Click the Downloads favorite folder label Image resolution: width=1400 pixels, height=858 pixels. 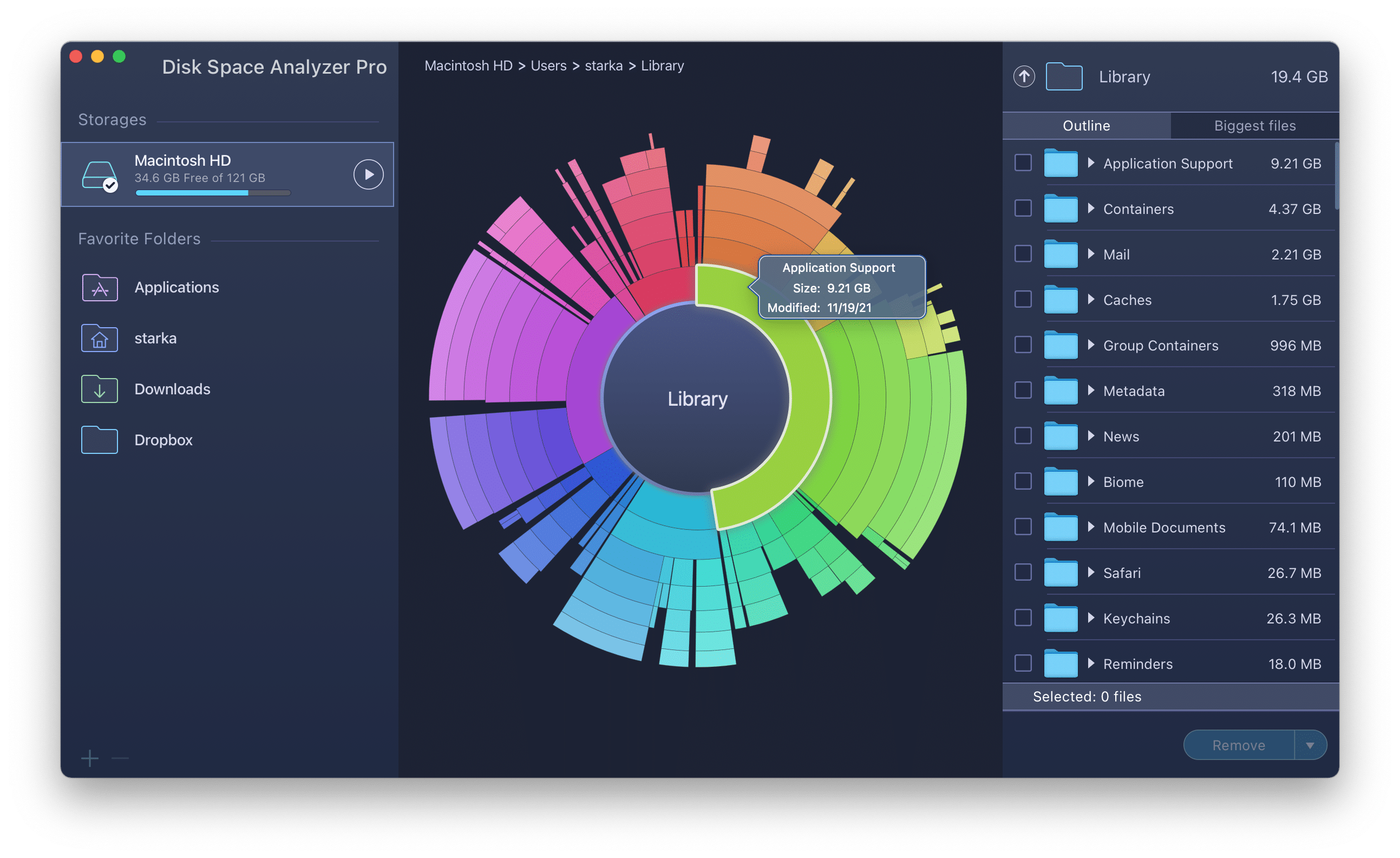point(172,389)
